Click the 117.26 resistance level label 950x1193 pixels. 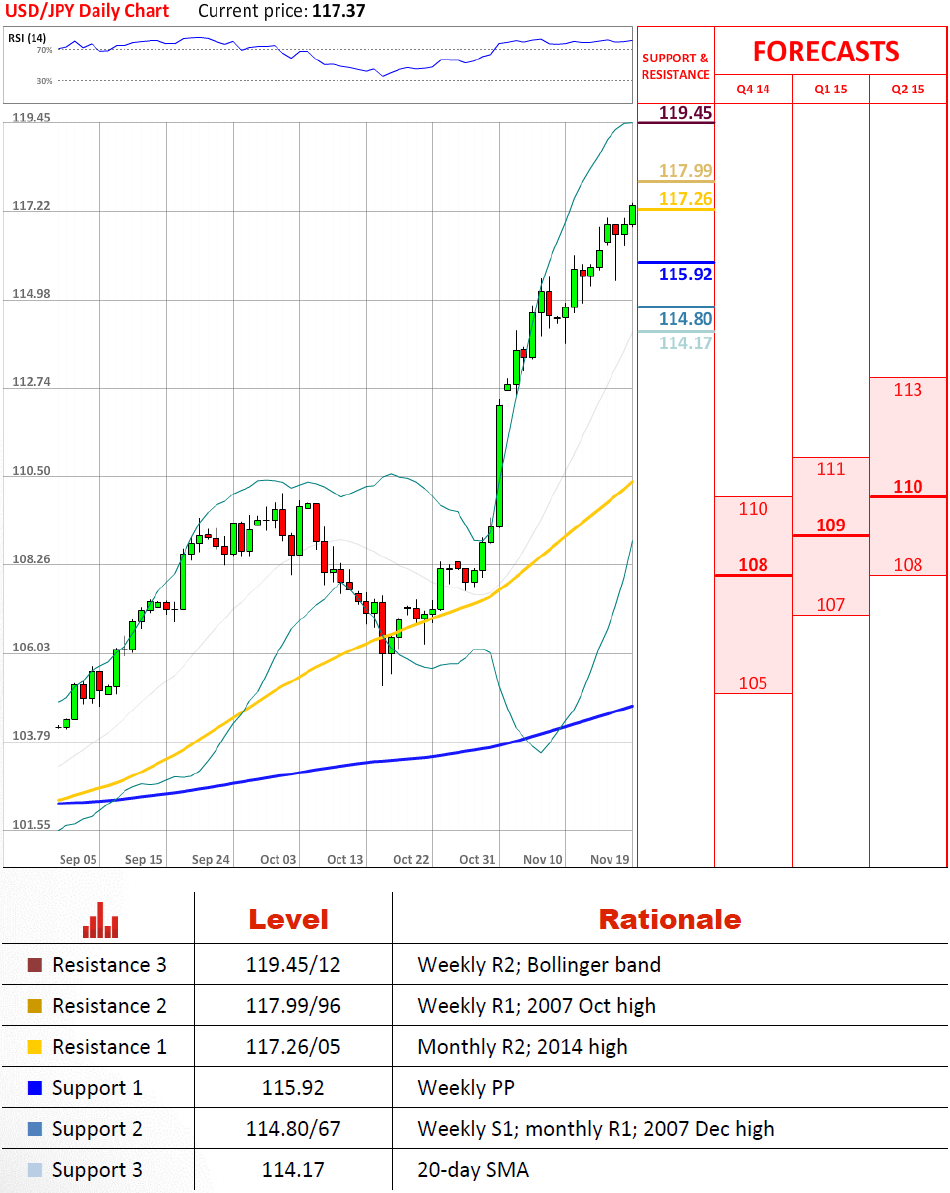coord(685,199)
